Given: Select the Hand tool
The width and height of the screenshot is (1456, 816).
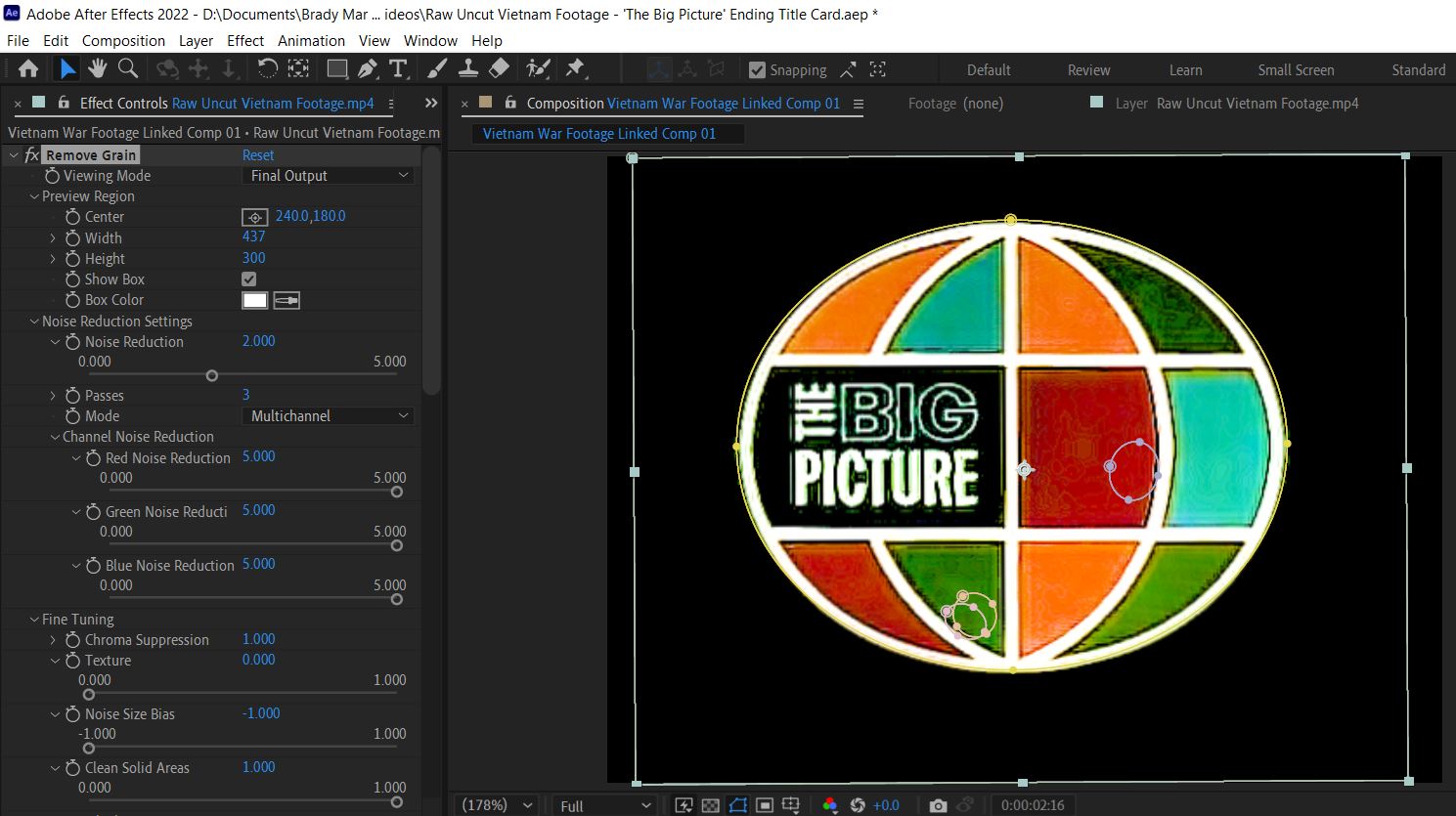Looking at the screenshot, I should click(x=97, y=68).
